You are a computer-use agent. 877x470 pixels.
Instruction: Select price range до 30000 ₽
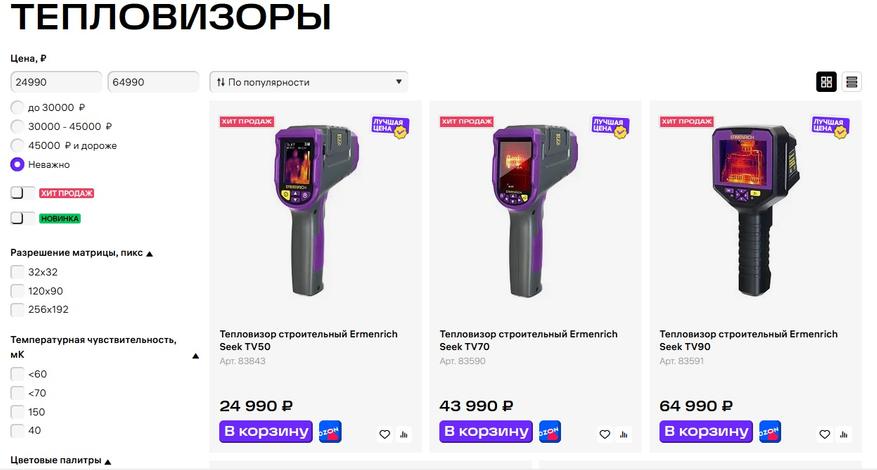18,107
